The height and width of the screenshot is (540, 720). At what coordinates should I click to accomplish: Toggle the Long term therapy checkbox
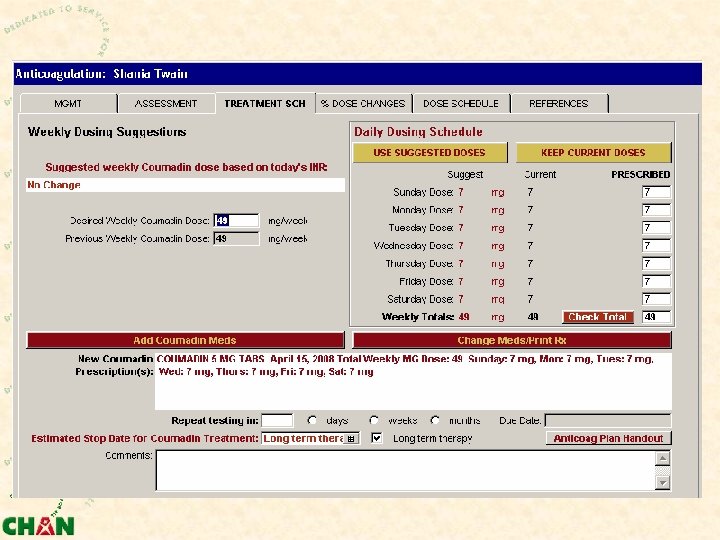click(377, 438)
